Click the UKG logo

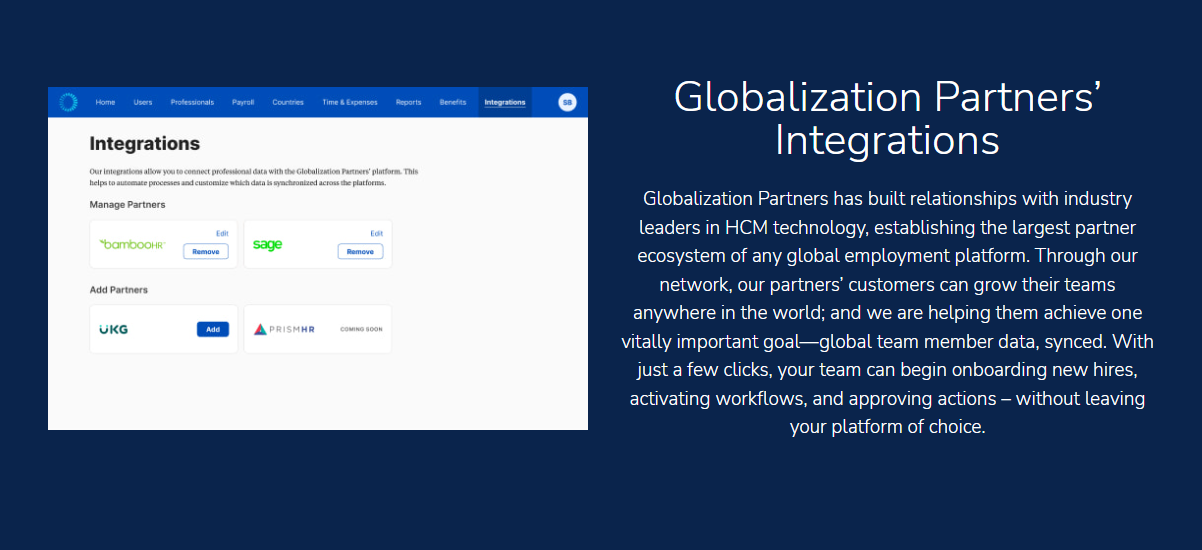pos(114,329)
